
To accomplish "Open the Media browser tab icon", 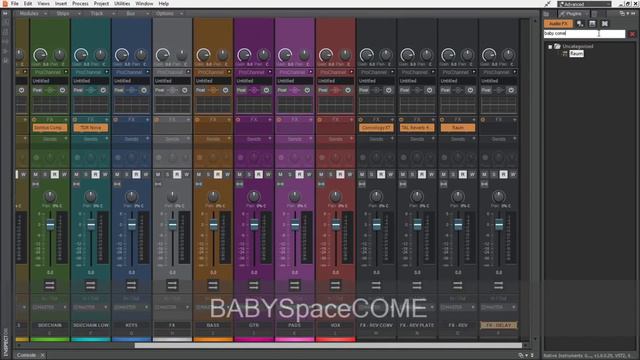I will tap(547, 14).
